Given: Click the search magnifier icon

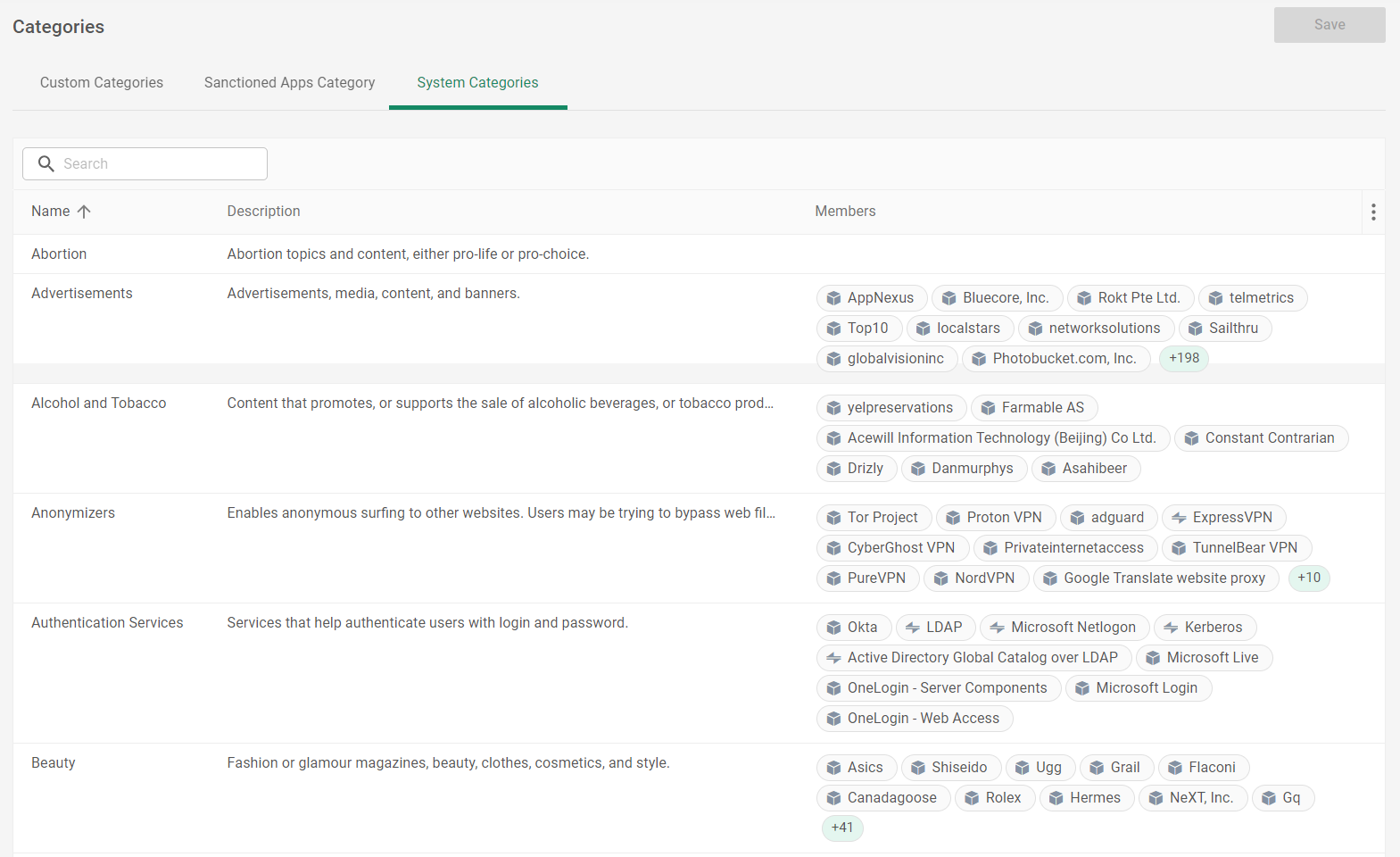Looking at the screenshot, I should click(x=46, y=164).
